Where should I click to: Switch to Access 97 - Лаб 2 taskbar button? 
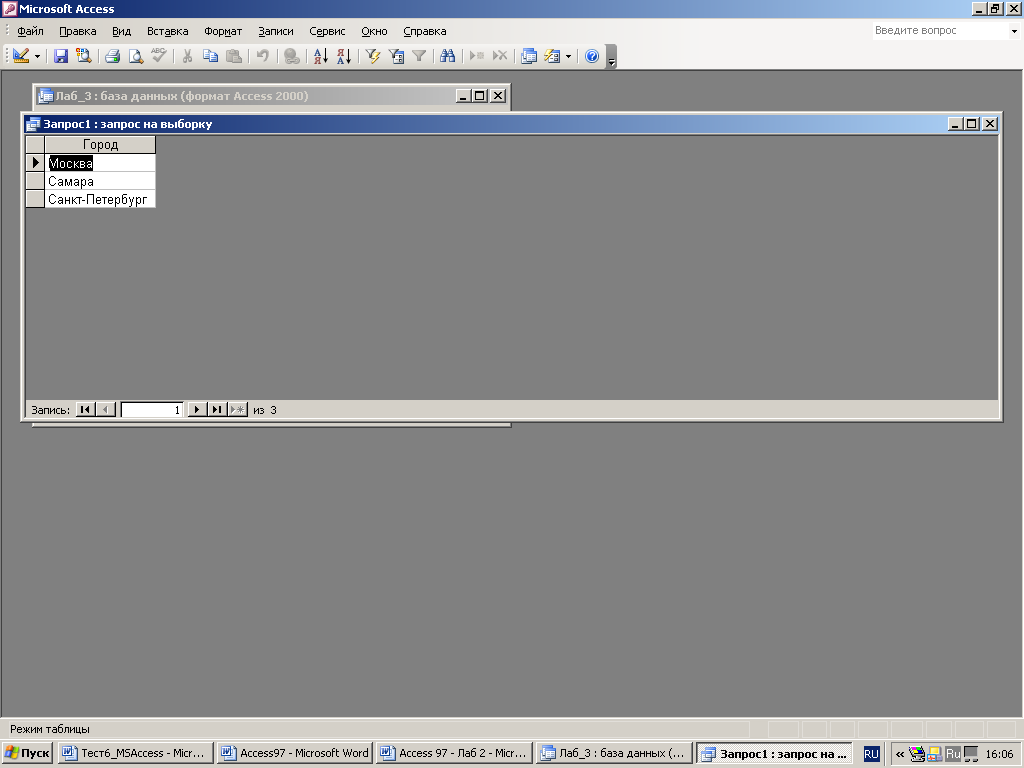pyautogui.click(x=454, y=753)
